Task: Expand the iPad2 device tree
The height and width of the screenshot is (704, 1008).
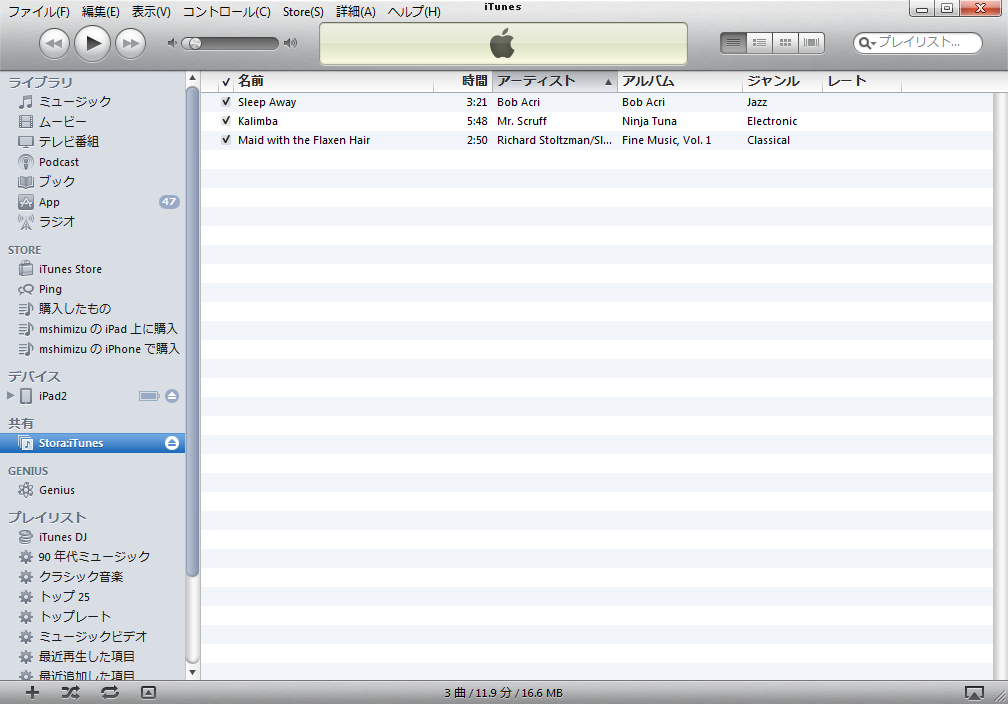Action: [x=11, y=396]
